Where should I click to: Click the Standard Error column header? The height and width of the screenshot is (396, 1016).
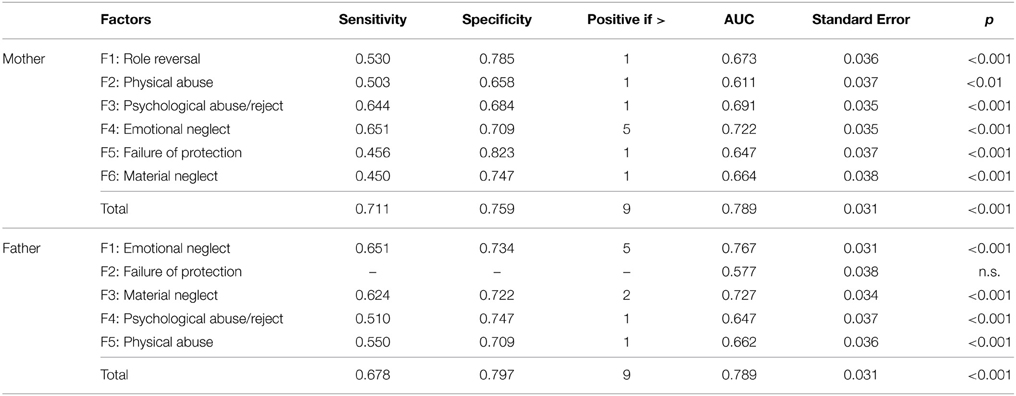[x=860, y=20]
